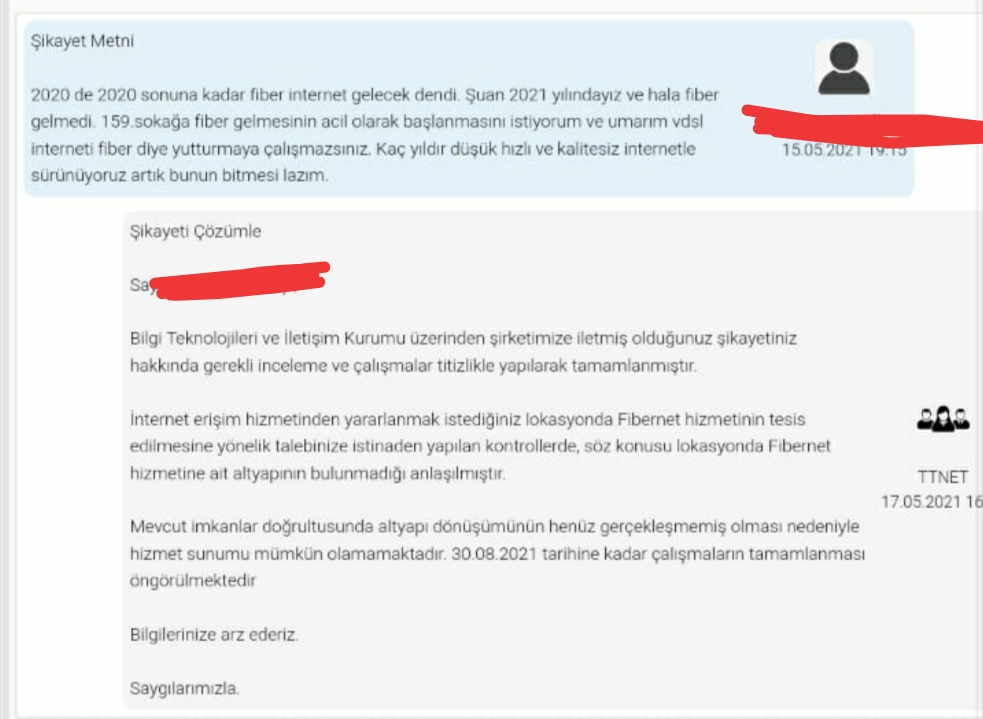The image size is (983, 719).
Task: Click the 'Mevcut imkanlar doğrultusunda' paragraph
Action: pos(497,554)
